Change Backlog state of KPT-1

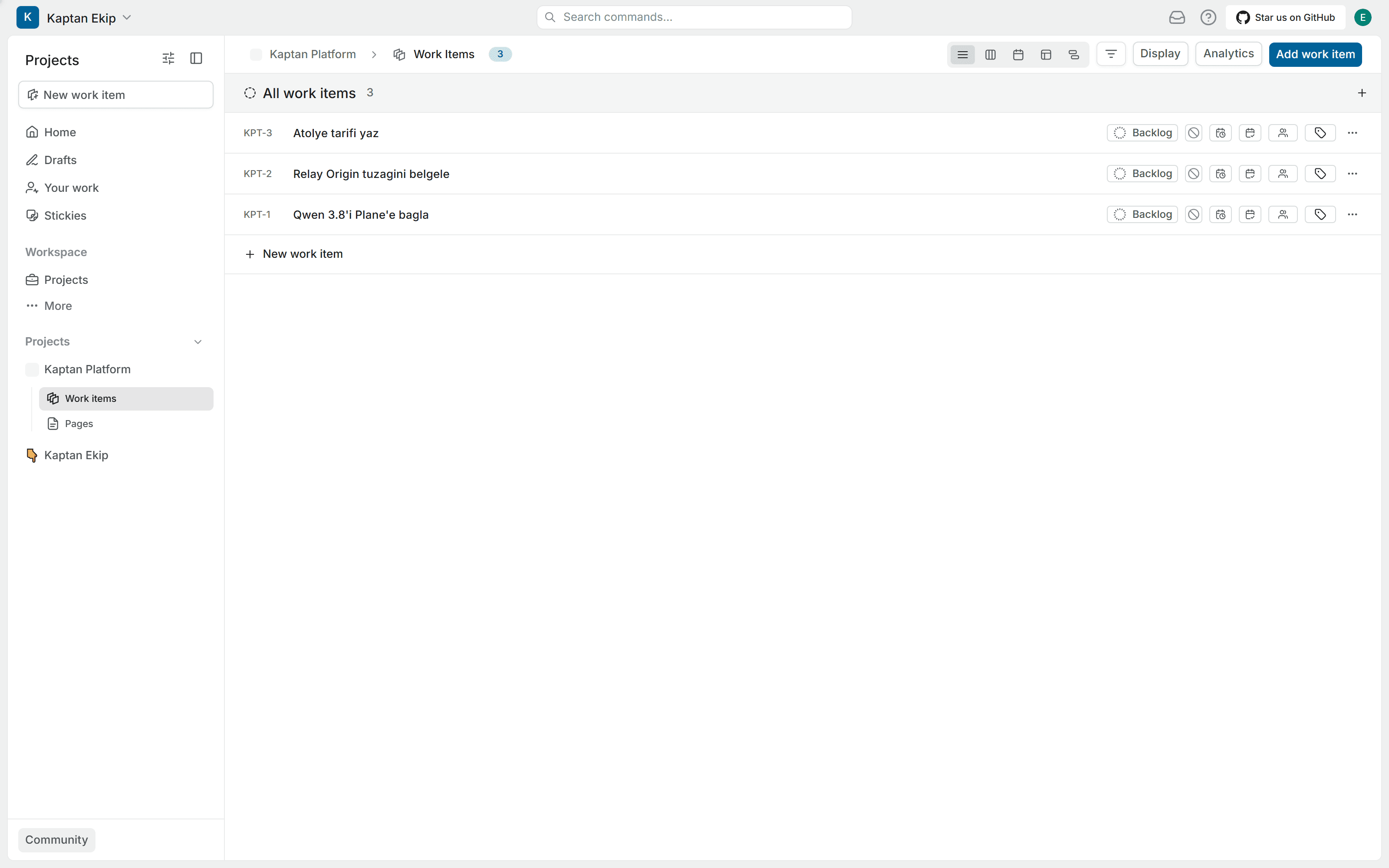(1142, 214)
